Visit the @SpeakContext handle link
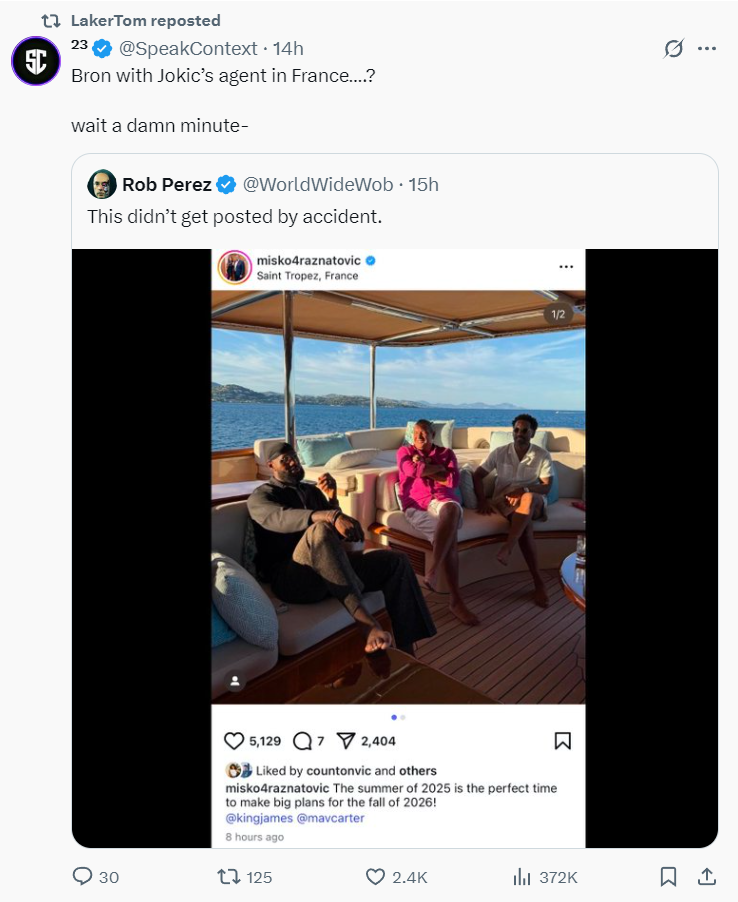Screen dimensions: 738x902 pos(188,49)
